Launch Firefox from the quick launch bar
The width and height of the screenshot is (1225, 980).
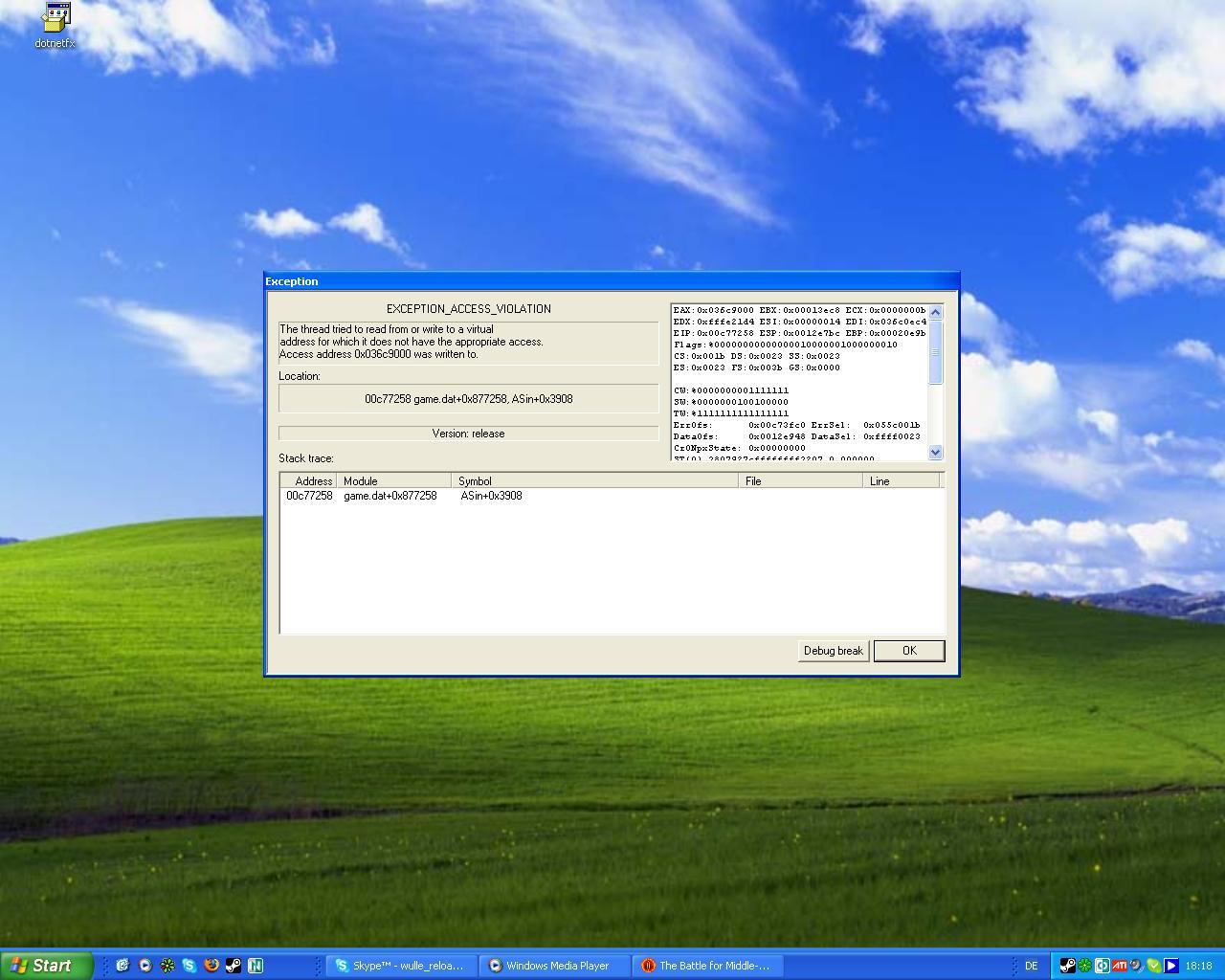[x=211, y=966]
